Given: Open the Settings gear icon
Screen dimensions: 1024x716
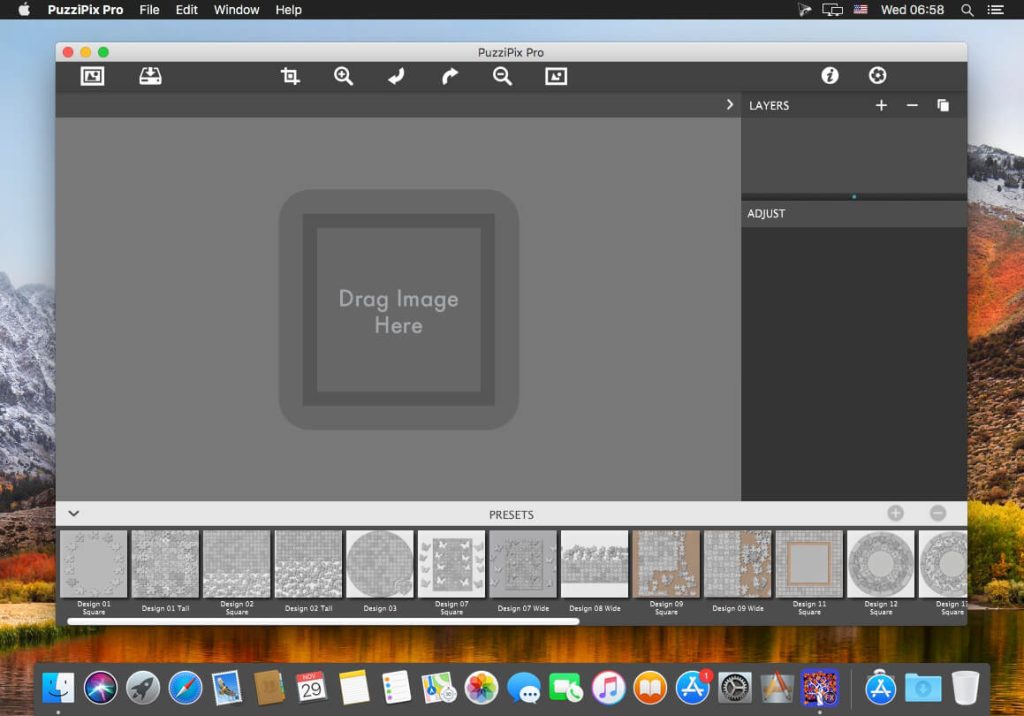Looking at the screenshot, I should 877,74.
